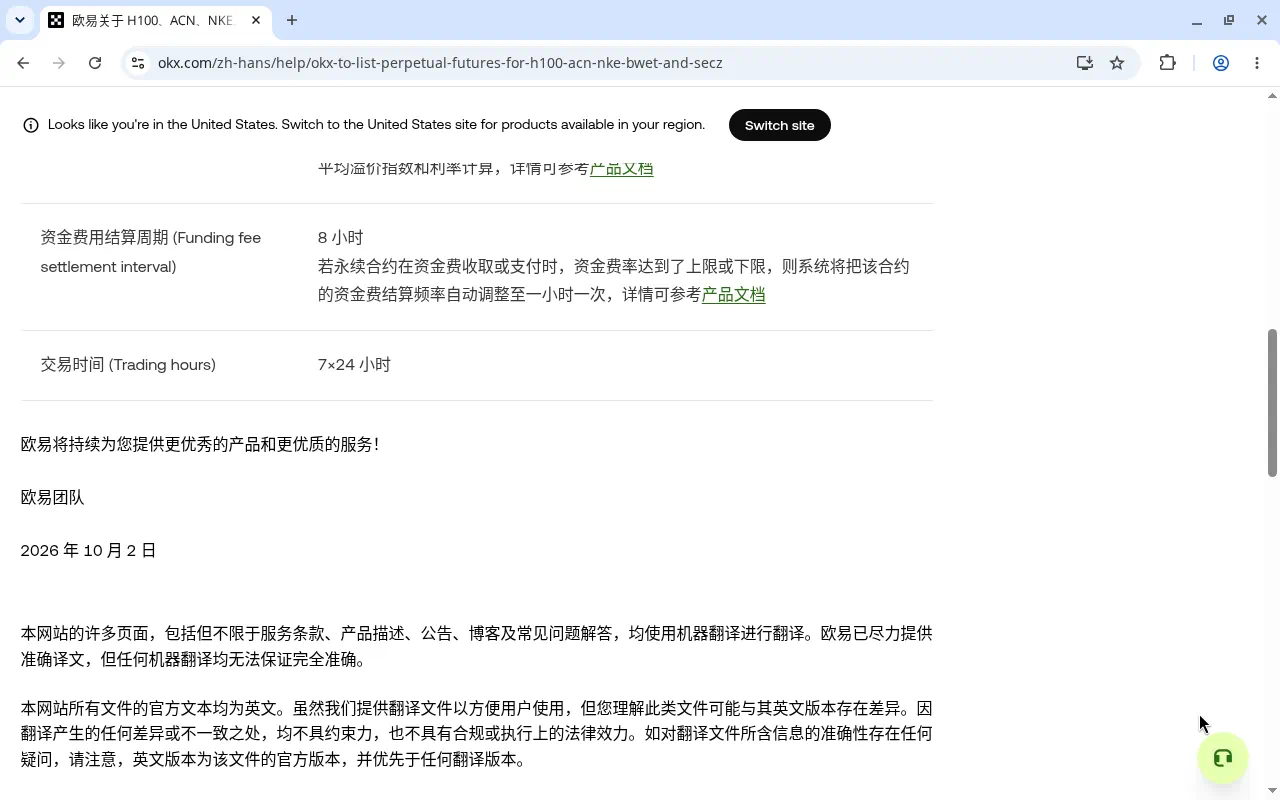Go forward to next page
The height and width of the screenshot is (800, 1280).
point(59,63)
